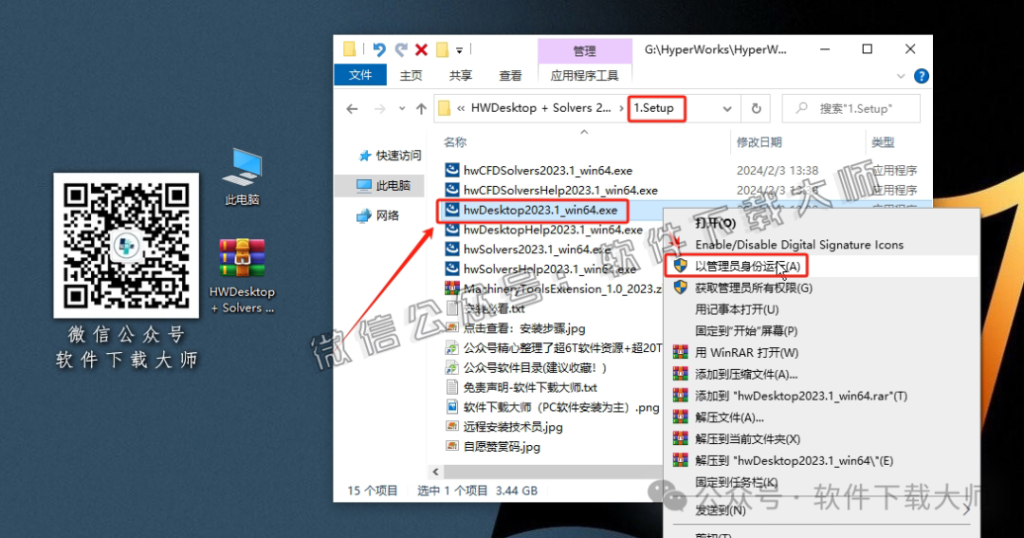Click image icon of 软件下载大师（PC软件安装为主）.png

tap(452, 407)
